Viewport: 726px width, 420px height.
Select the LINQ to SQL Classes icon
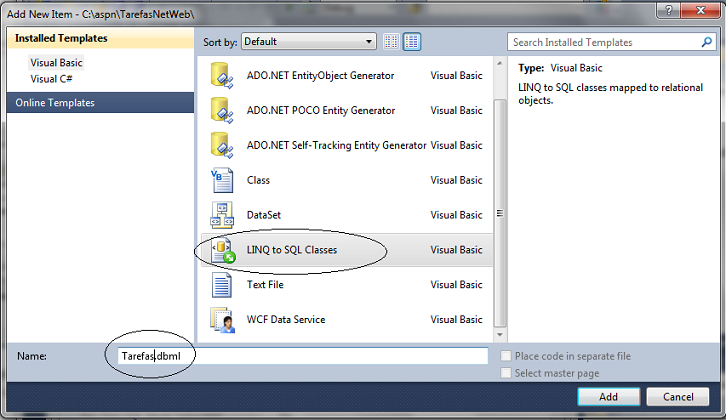tap(223, 250)
